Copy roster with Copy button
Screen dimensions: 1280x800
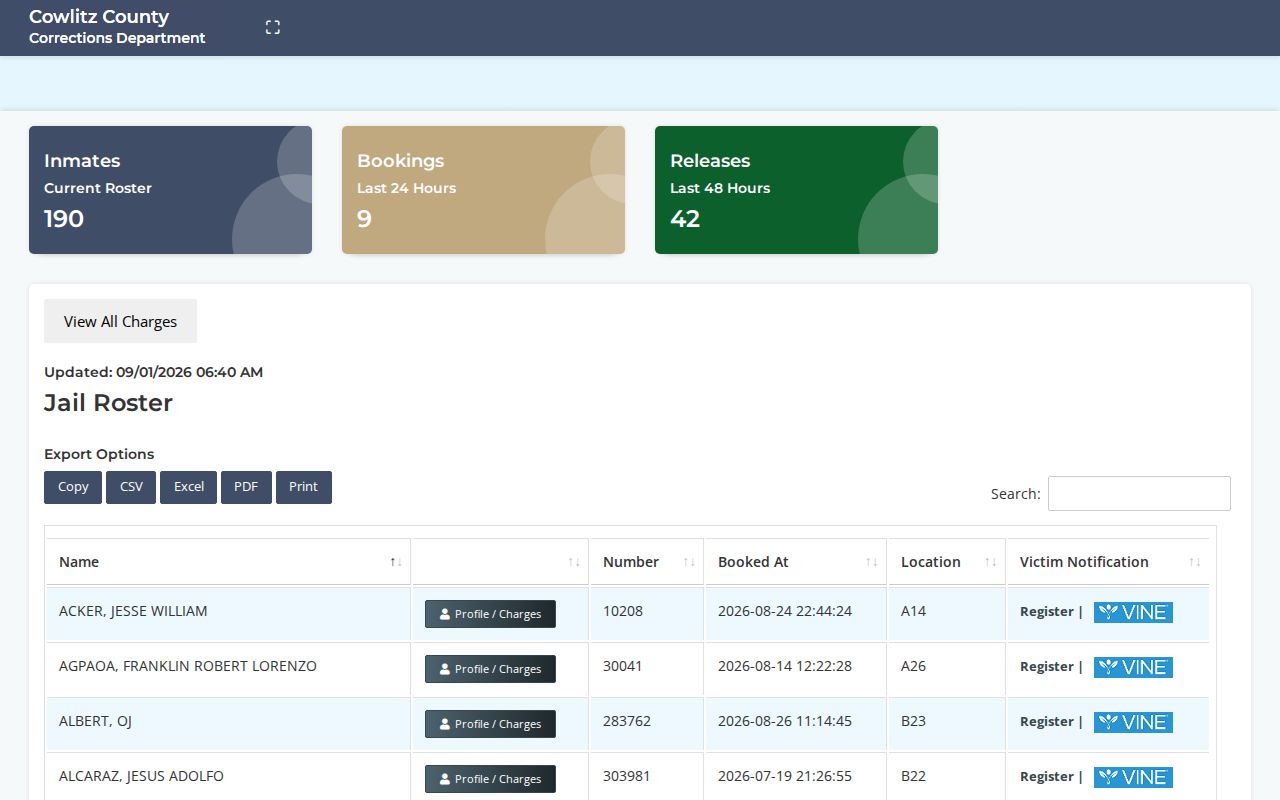73,487
